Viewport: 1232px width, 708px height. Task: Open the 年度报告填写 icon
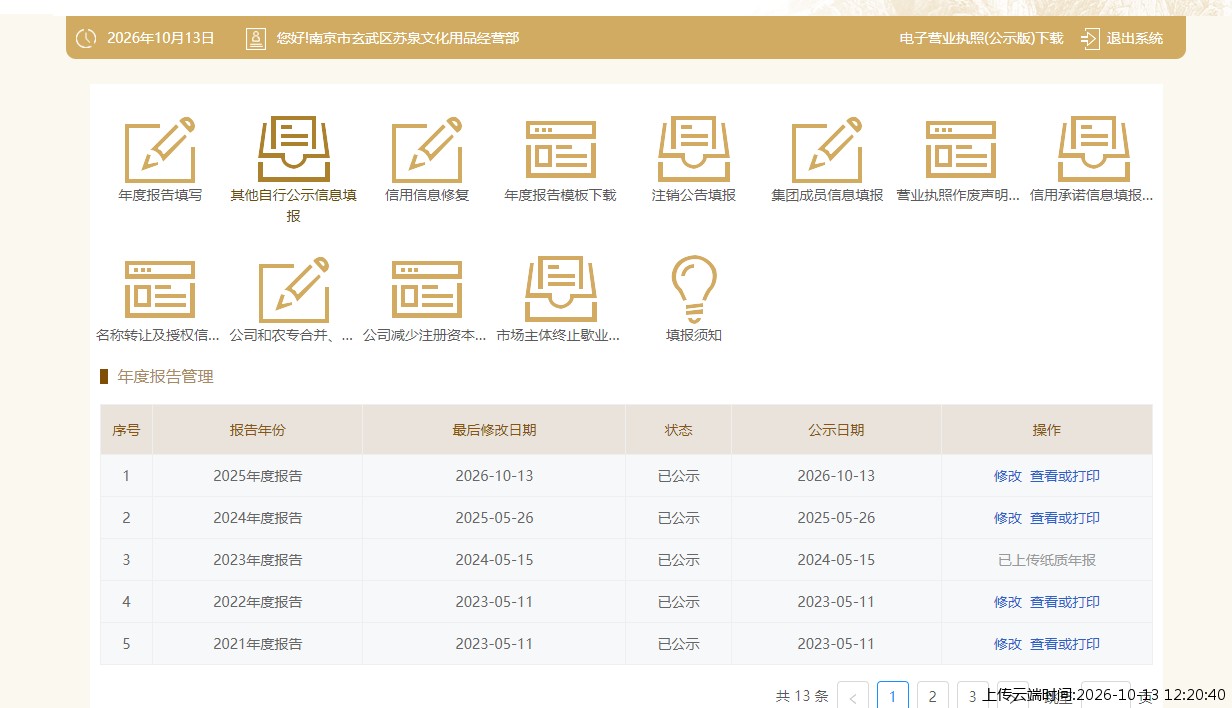[160, 150]
